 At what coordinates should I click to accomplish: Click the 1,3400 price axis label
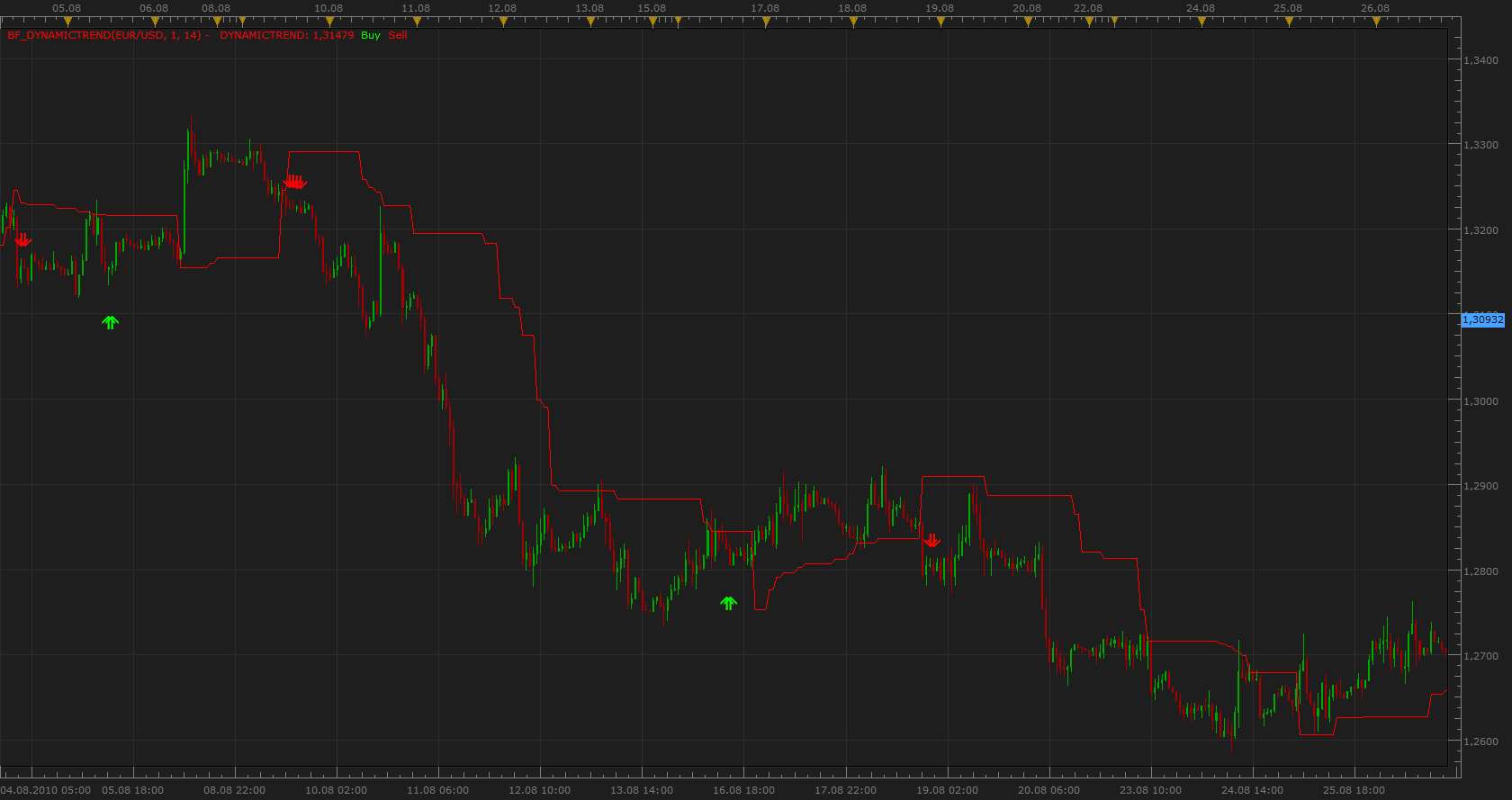1481,60
